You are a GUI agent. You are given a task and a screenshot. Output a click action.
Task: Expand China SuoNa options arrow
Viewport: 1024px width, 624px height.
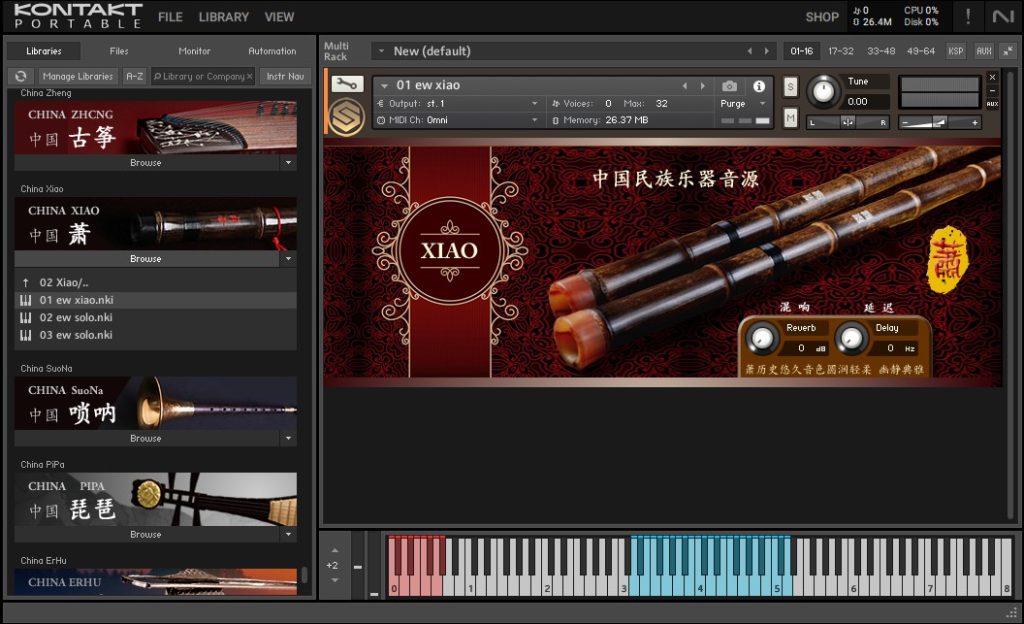tap(288, 438)
